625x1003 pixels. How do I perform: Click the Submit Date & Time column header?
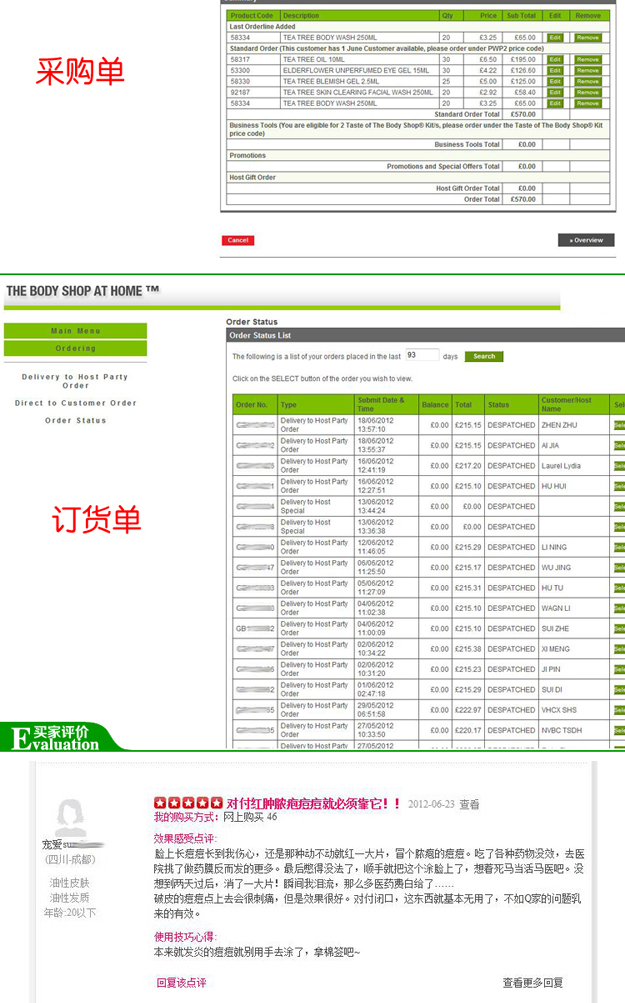tap(380, 405)
